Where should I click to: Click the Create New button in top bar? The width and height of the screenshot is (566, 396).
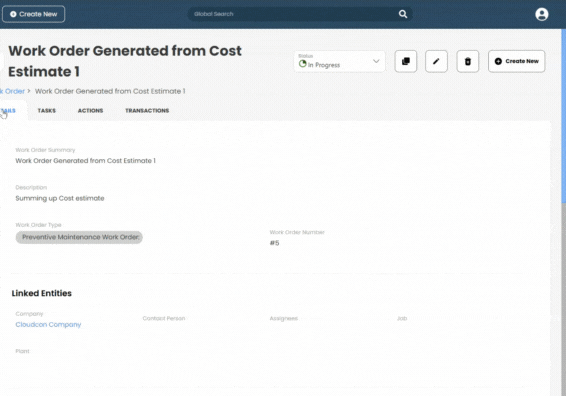coord(34,14)
